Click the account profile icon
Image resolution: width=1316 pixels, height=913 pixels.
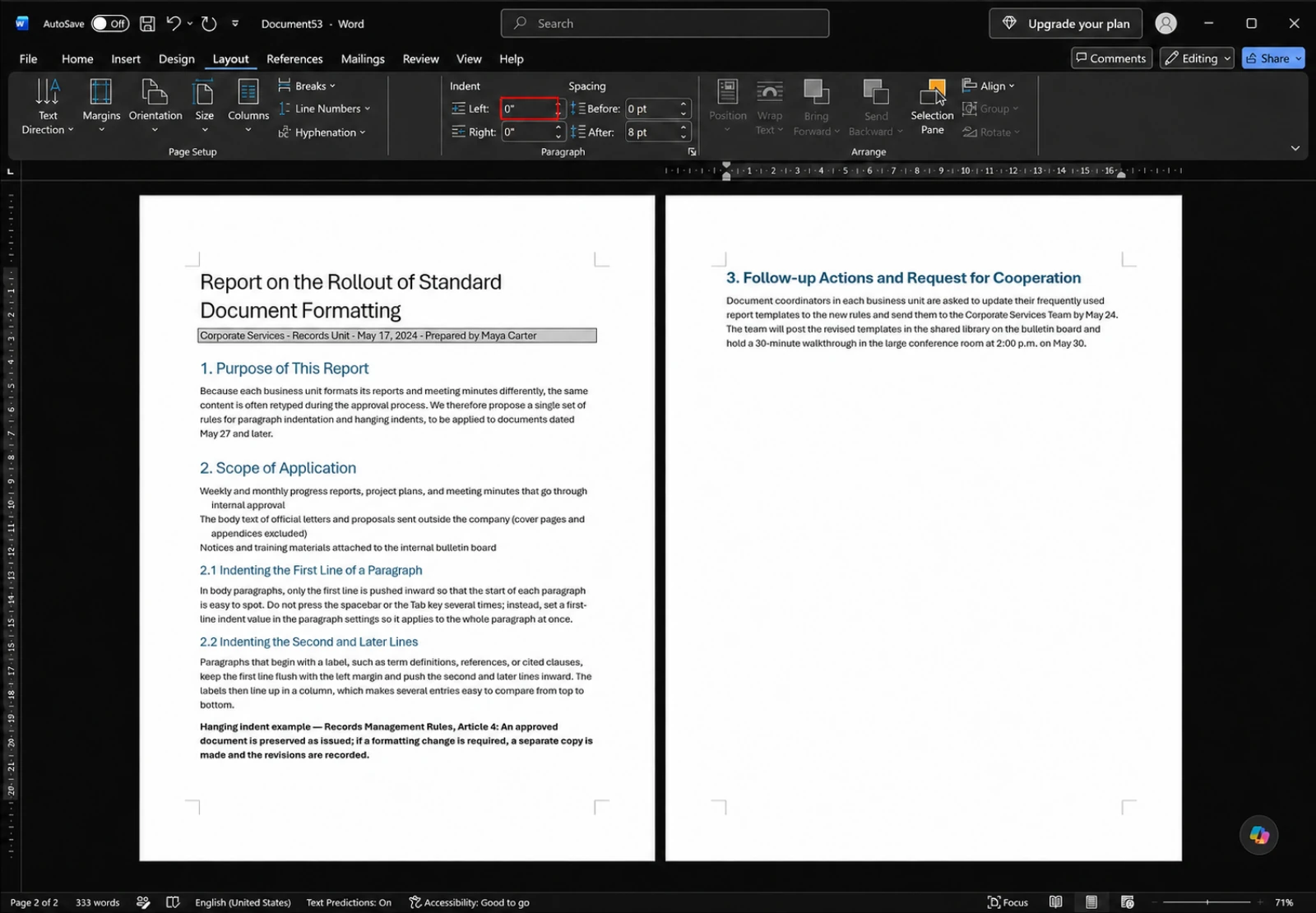tap(1165, 24)
